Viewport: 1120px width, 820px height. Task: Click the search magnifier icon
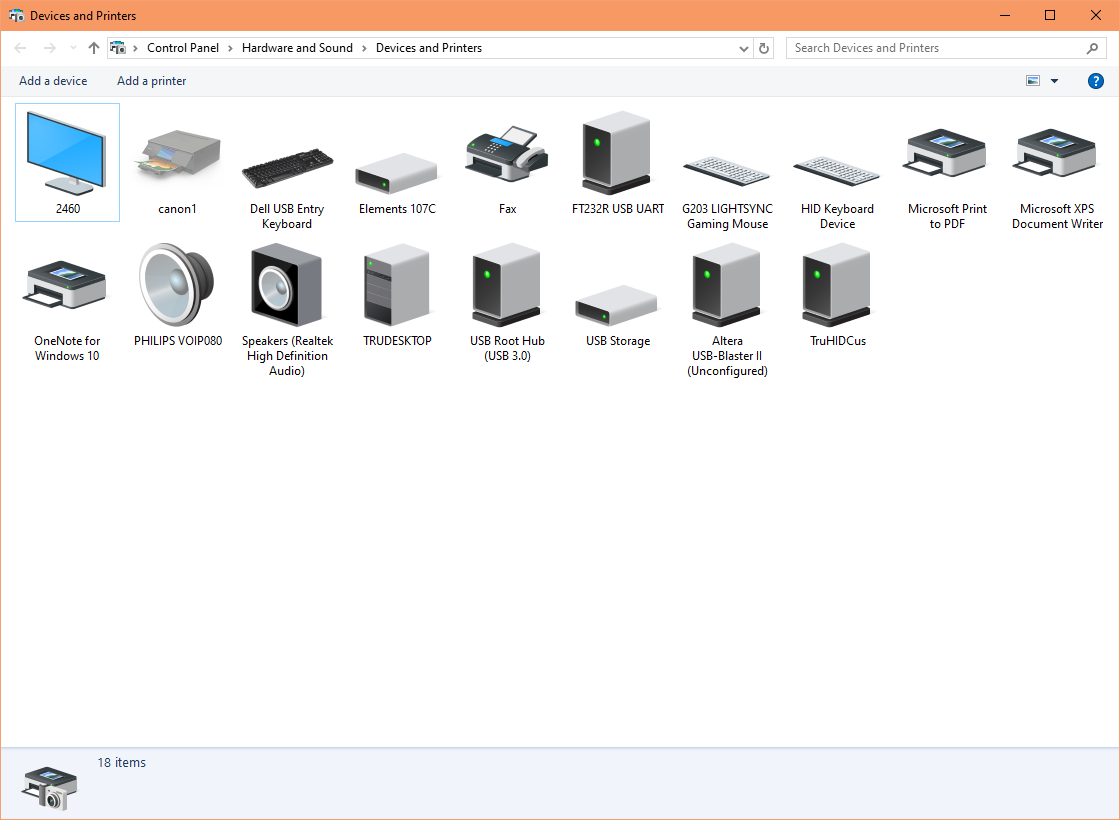(x=1092, y=48)
